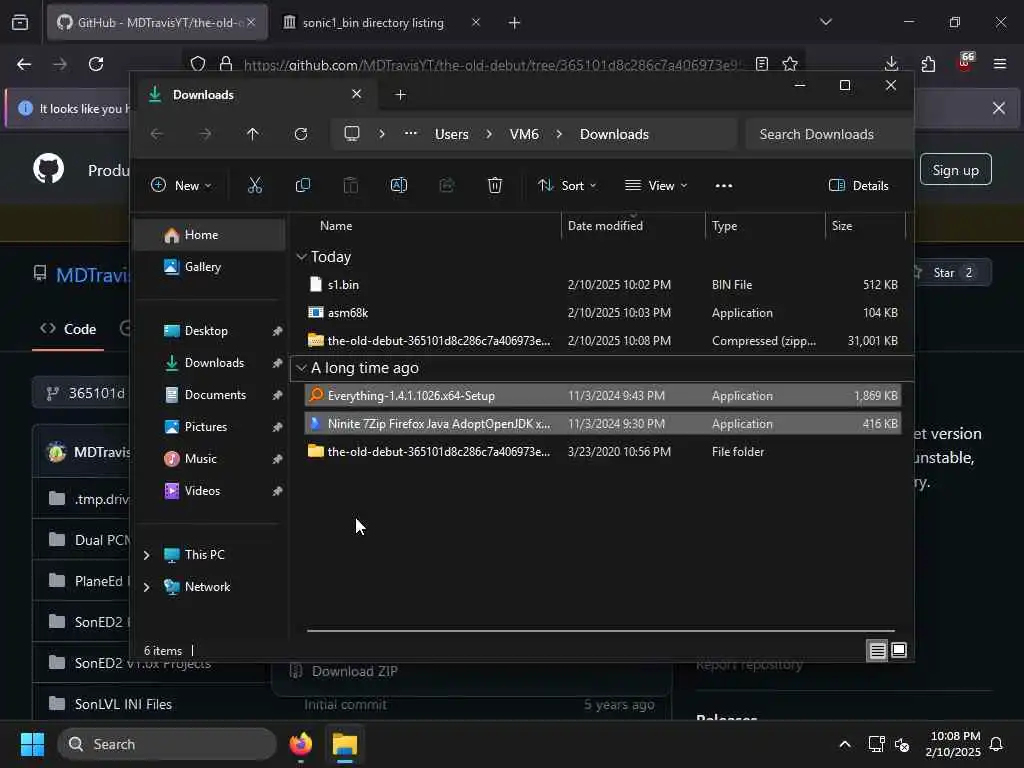Viewport: 1024px width, 768px height.
Task: Click the Search Downloads field
Action: click(x=827, y=134)
